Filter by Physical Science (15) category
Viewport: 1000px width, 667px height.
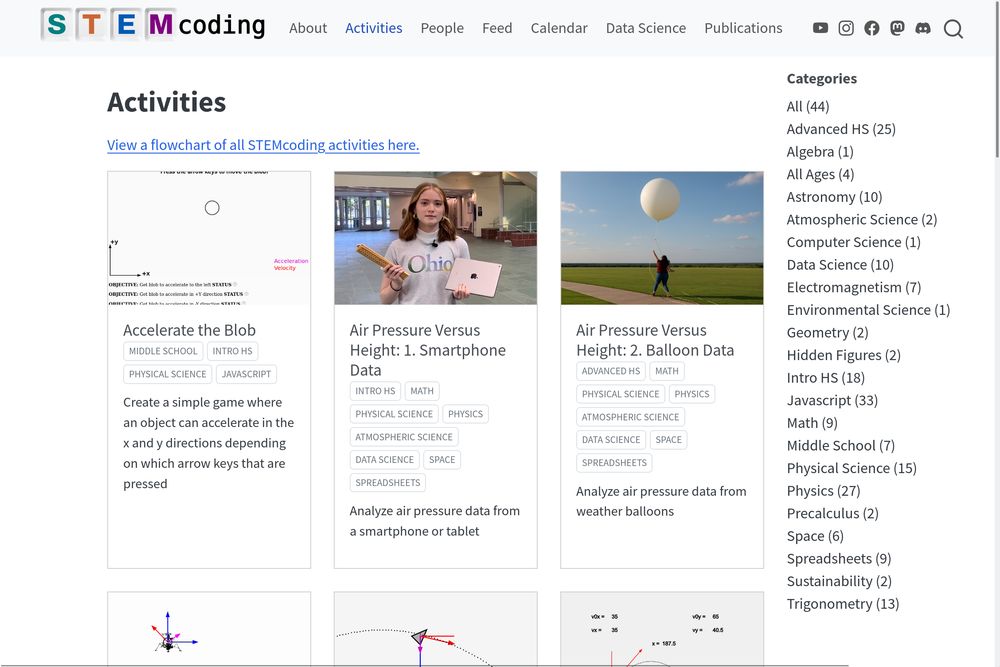tap(851, 469)
